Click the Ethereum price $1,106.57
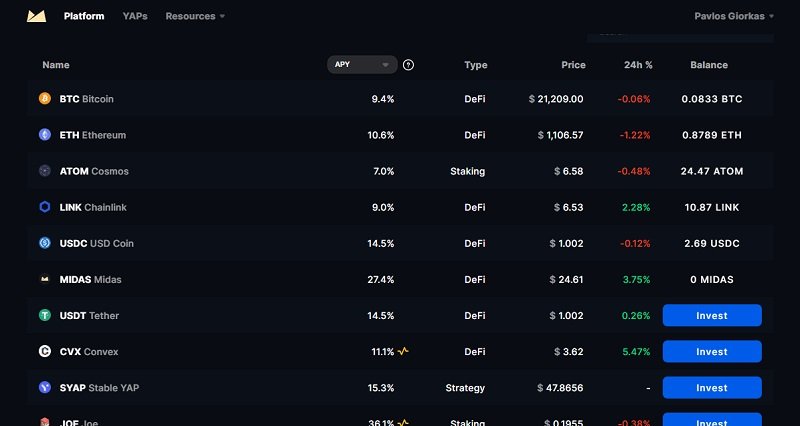This screenshot has width=800, height=426. [x=560, y=135]
